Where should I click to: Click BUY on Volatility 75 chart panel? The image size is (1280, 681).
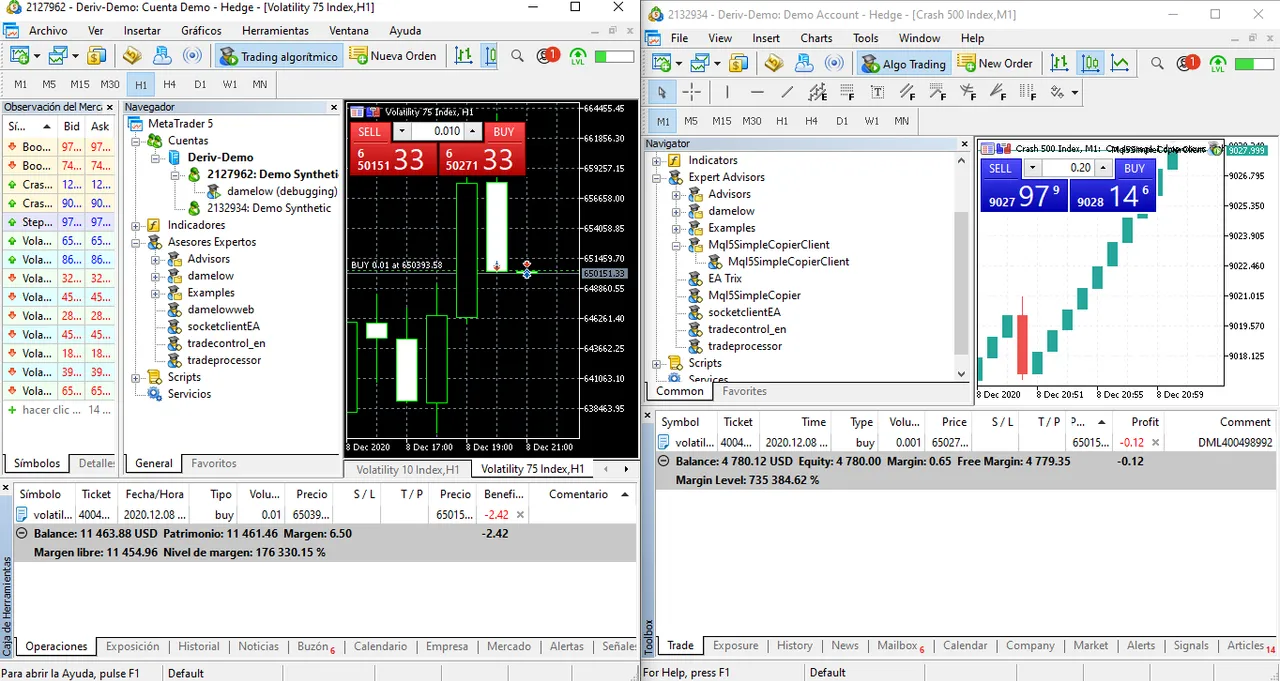[x=504, y=132]
